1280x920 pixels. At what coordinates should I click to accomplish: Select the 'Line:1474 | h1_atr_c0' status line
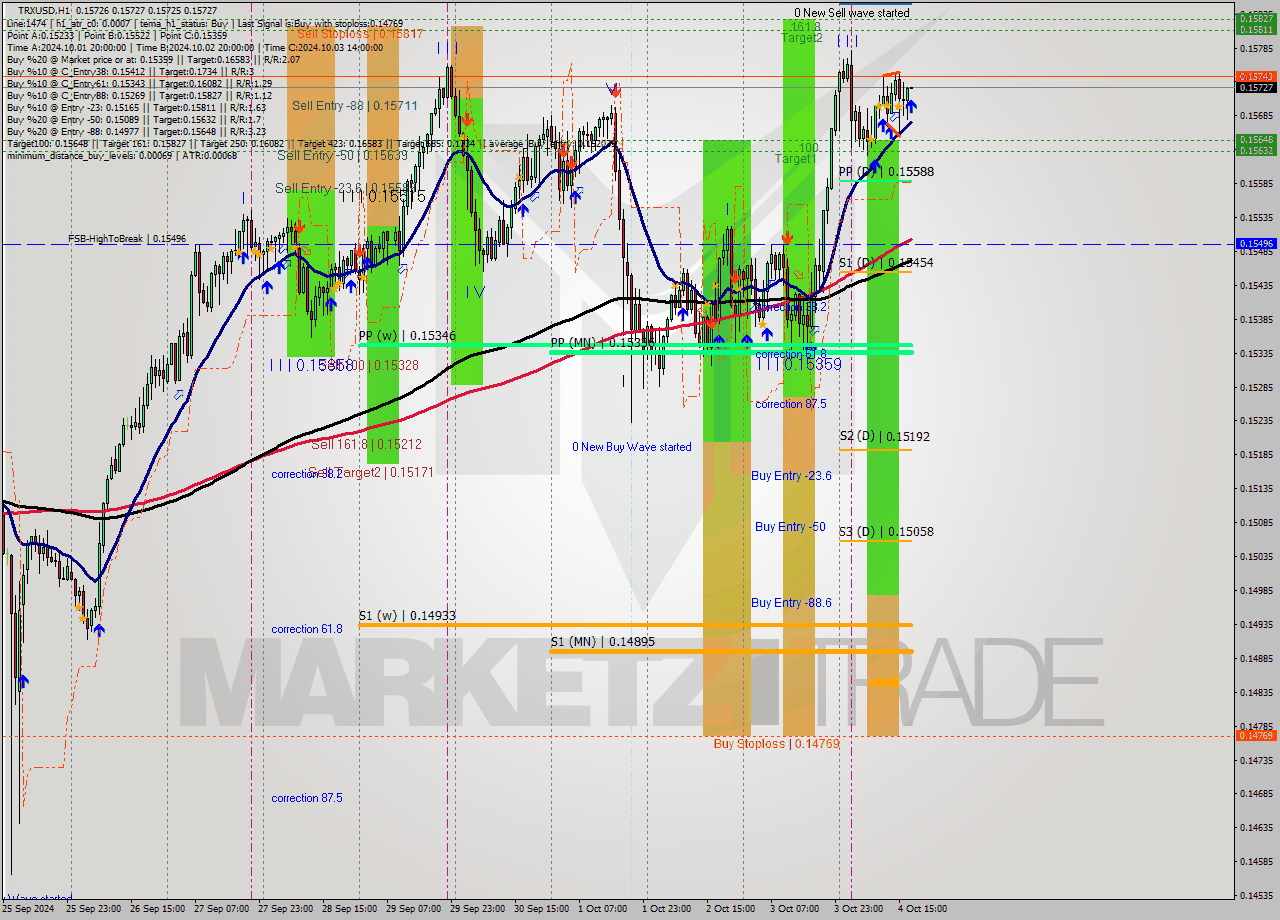click(203, 22)
